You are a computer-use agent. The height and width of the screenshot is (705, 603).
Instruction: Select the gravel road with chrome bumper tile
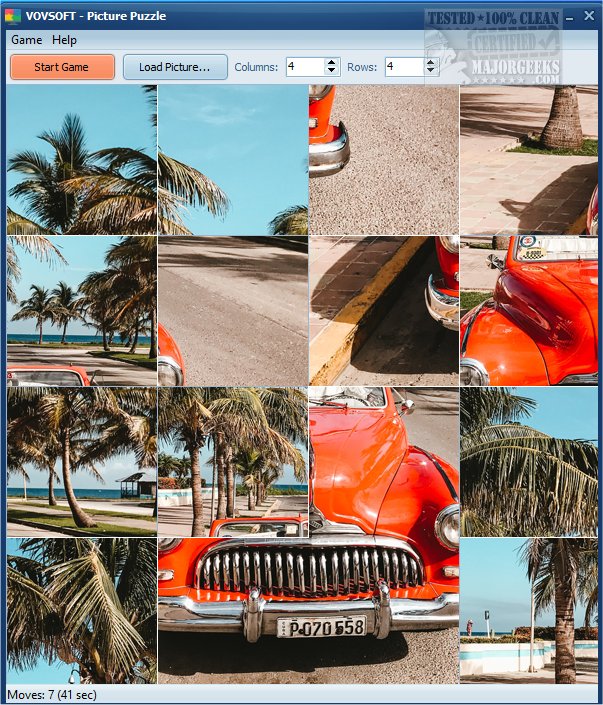(384, 160)
